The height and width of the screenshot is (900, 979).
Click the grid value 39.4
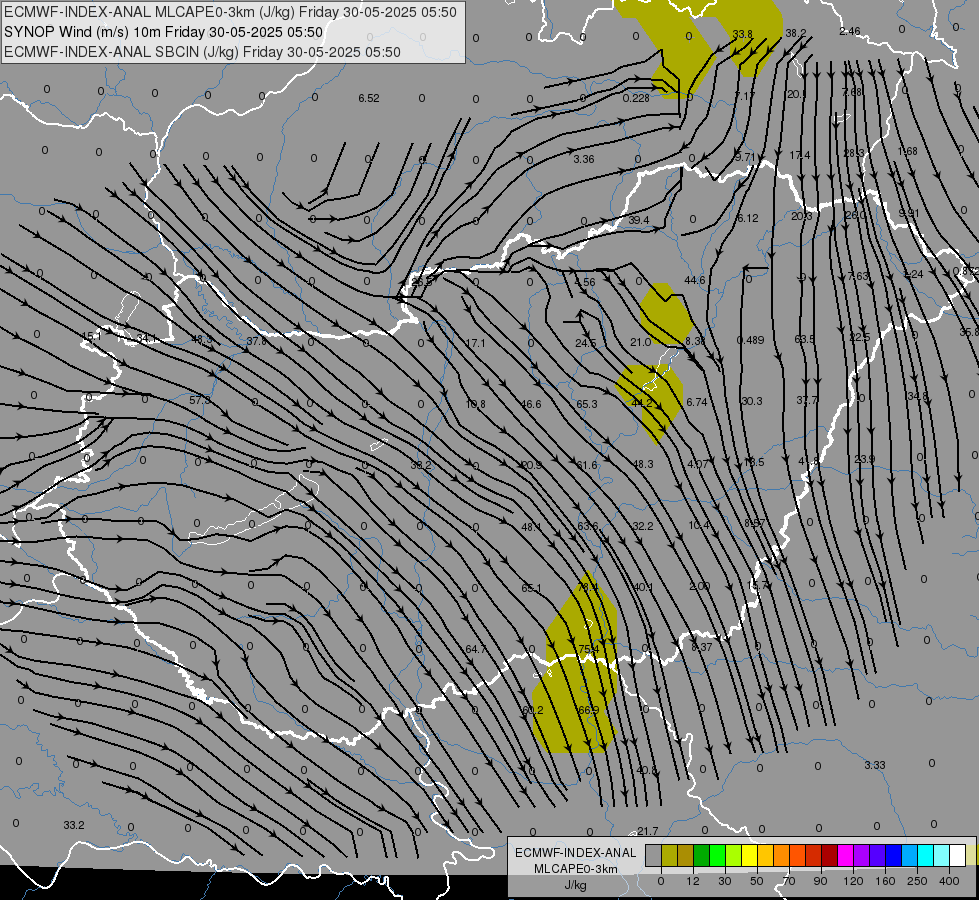[x=639, y=220]
